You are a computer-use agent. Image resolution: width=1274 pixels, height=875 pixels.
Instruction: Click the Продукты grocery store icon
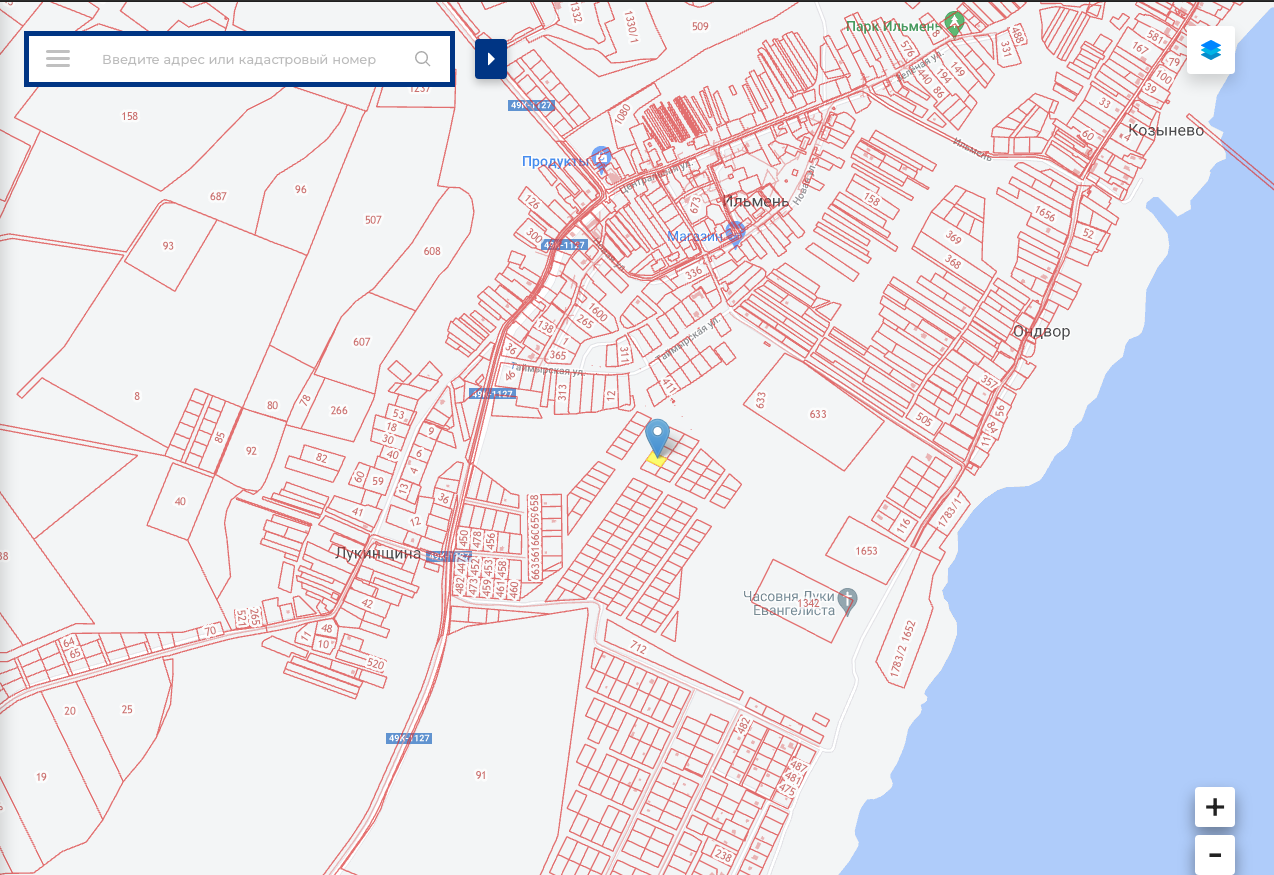pyautogui.click(x=601, y=158)
